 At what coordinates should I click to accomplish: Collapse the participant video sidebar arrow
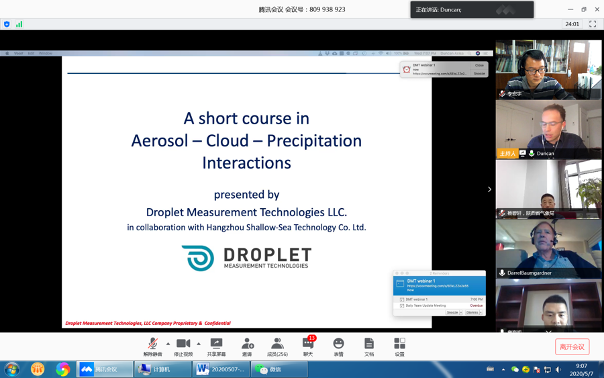tap(490, 189)
